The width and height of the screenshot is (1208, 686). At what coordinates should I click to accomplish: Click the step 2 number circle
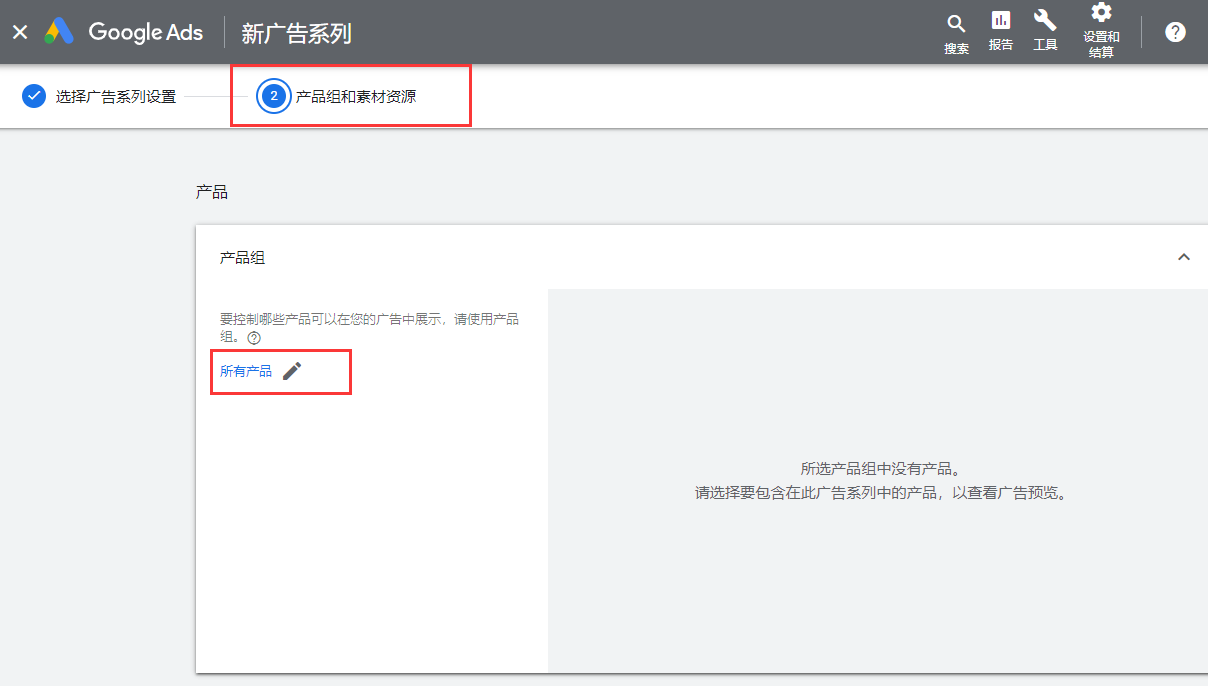tap(273, 96)
